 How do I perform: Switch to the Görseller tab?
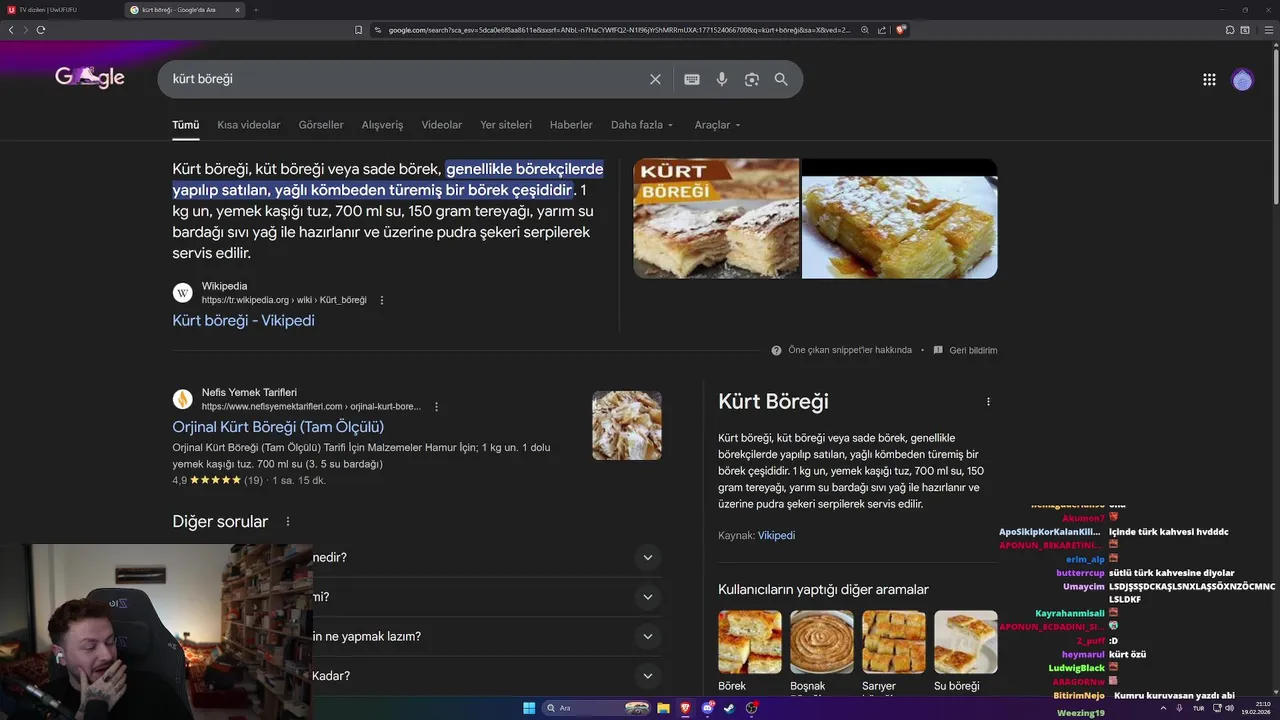[321, 125]
